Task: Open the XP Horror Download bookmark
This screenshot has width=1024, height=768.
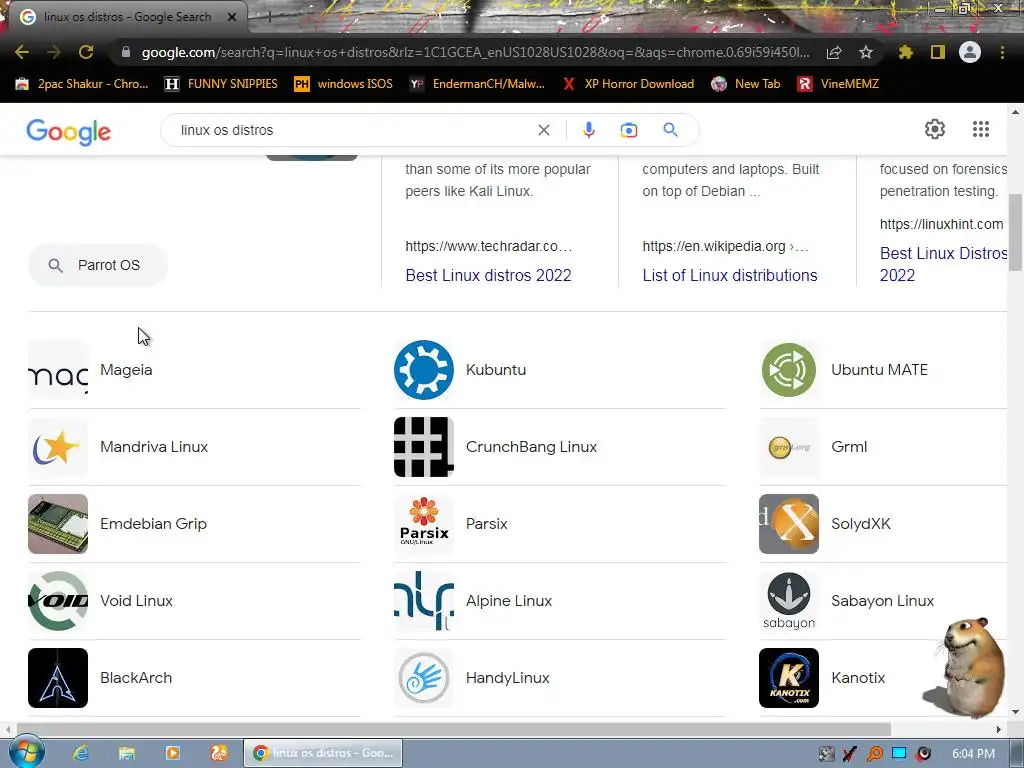Action: (628, 84)
